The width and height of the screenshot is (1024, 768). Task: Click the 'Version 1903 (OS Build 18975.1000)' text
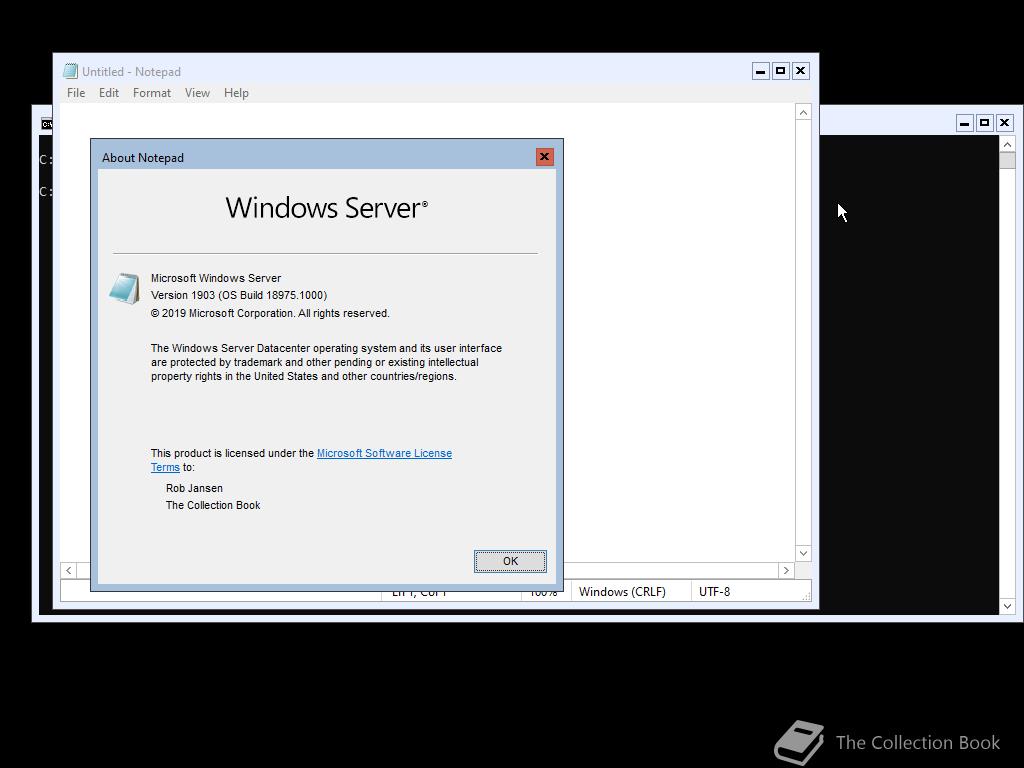tap(239, 295)
